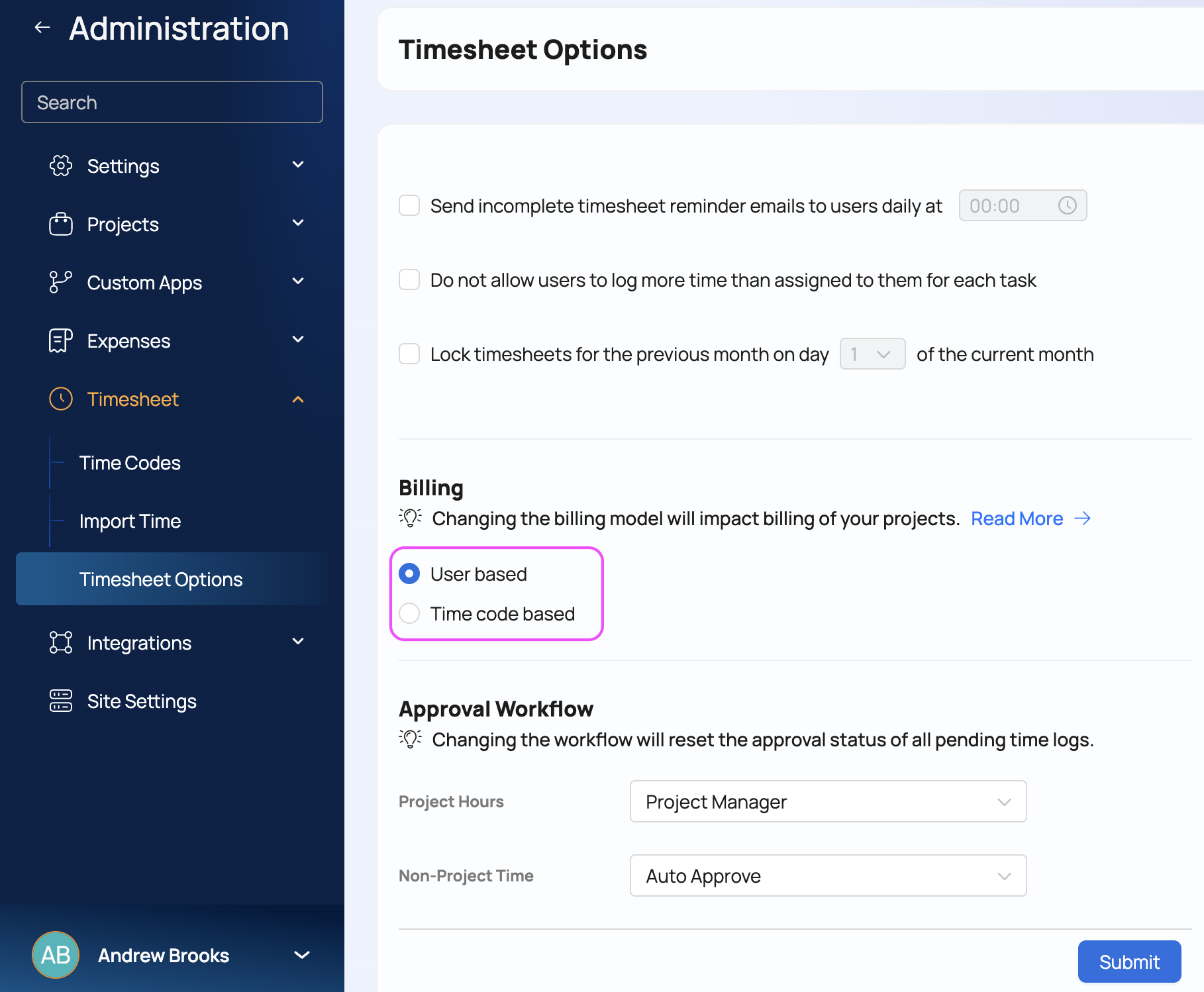Click the Site Settings server icon
The width and height of the screenshot is (1204, 992).
61,701
